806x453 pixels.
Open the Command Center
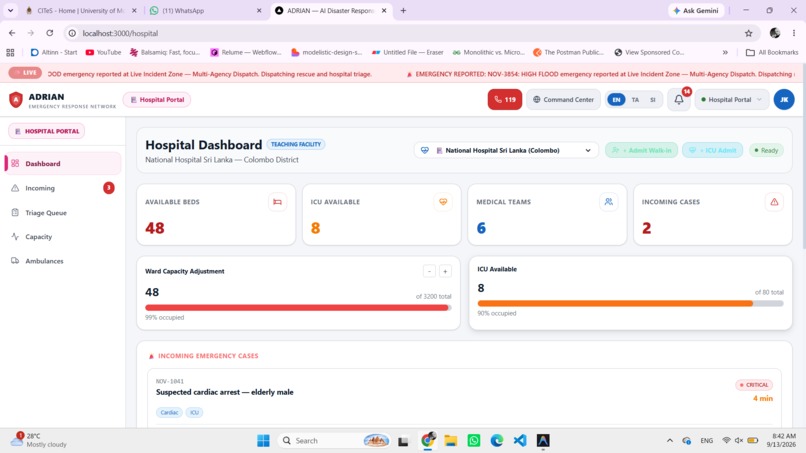[563, 100]
